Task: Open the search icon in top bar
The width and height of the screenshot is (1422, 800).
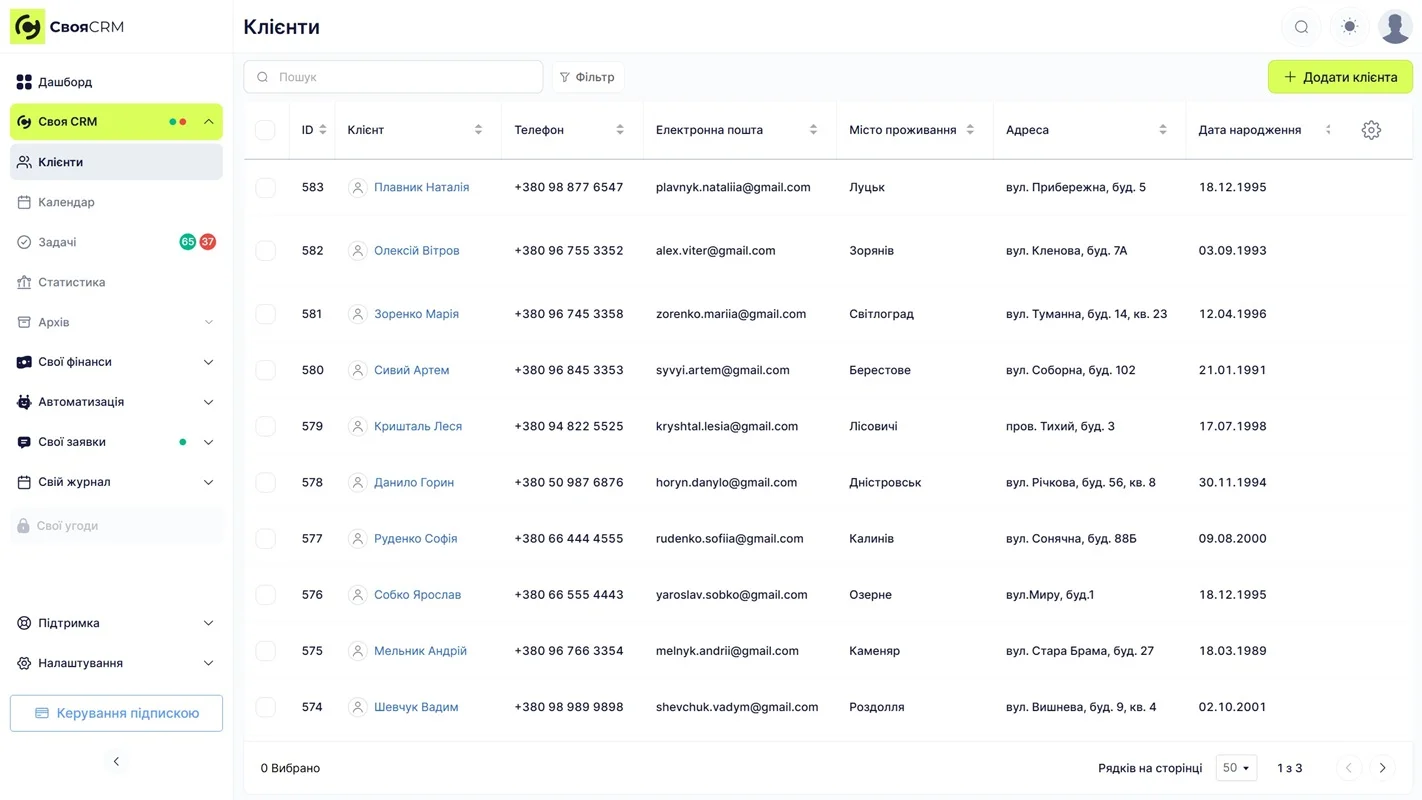Action: 1301,27
